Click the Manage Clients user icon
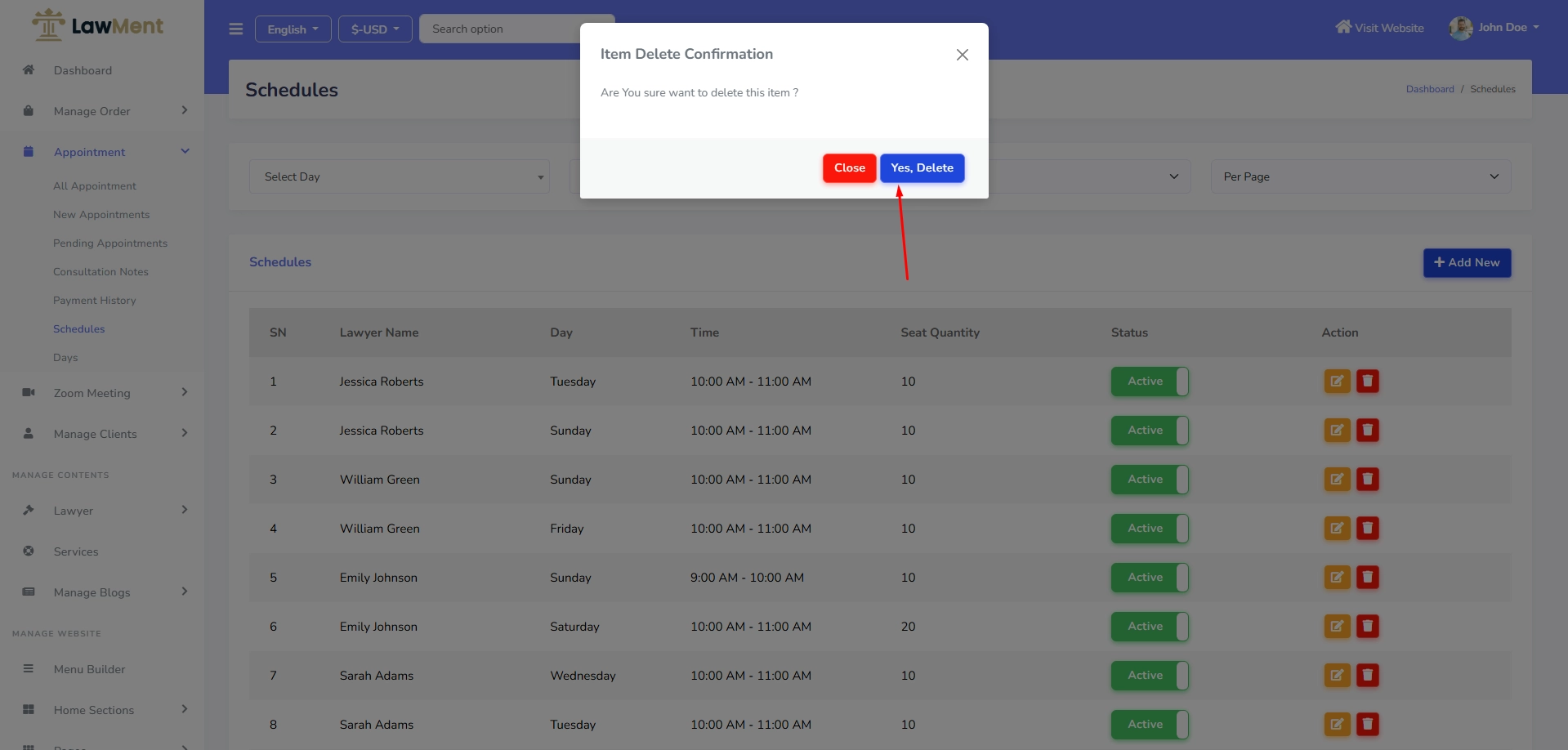Screen dimensions: 1568x750 click(x=29, y=433)
